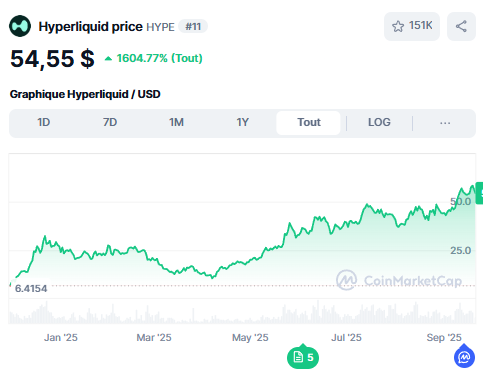Select the 1M chart range

[176, 123]
